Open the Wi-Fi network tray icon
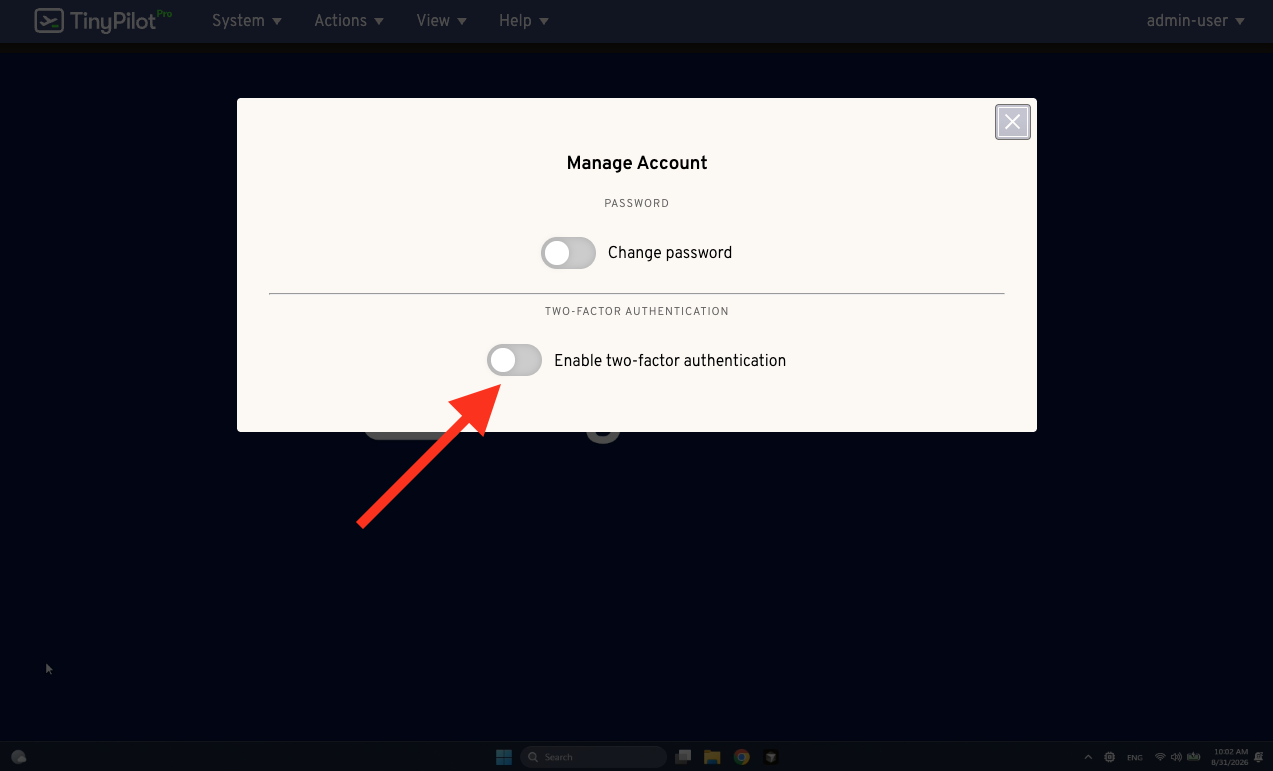Image resolution: width=1273 pixels, height=771 pixels. coord(1160,757)
